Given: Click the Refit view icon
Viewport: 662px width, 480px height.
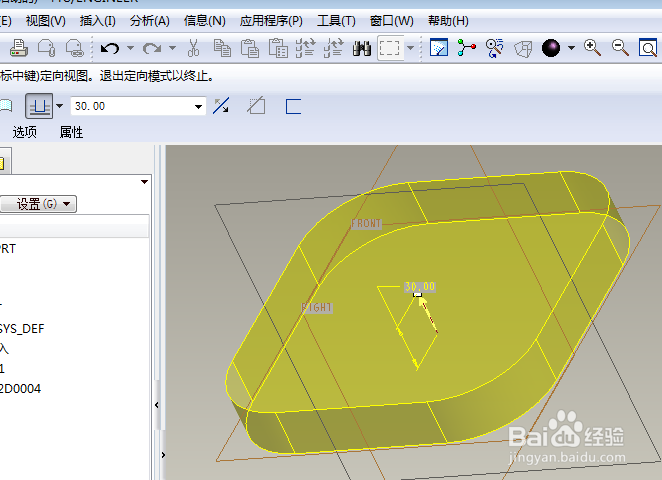Looking at the screenshot, I should pos(648,48).
